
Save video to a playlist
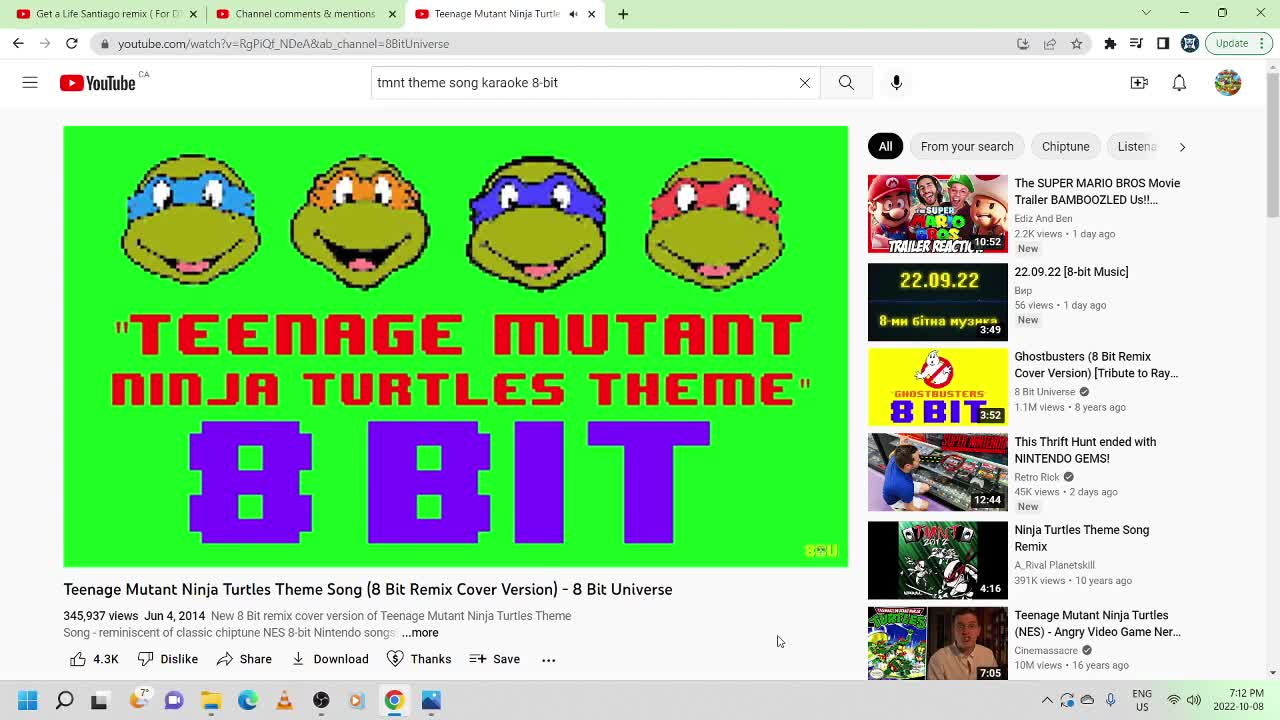(x=495, y=659)
